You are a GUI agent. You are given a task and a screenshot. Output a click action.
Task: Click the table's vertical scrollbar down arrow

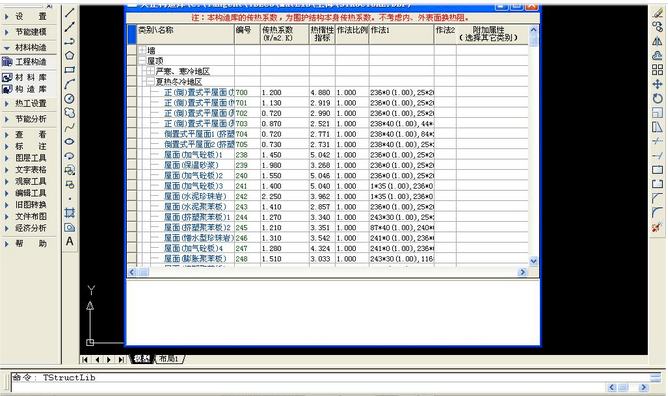[x=533, y=261]
